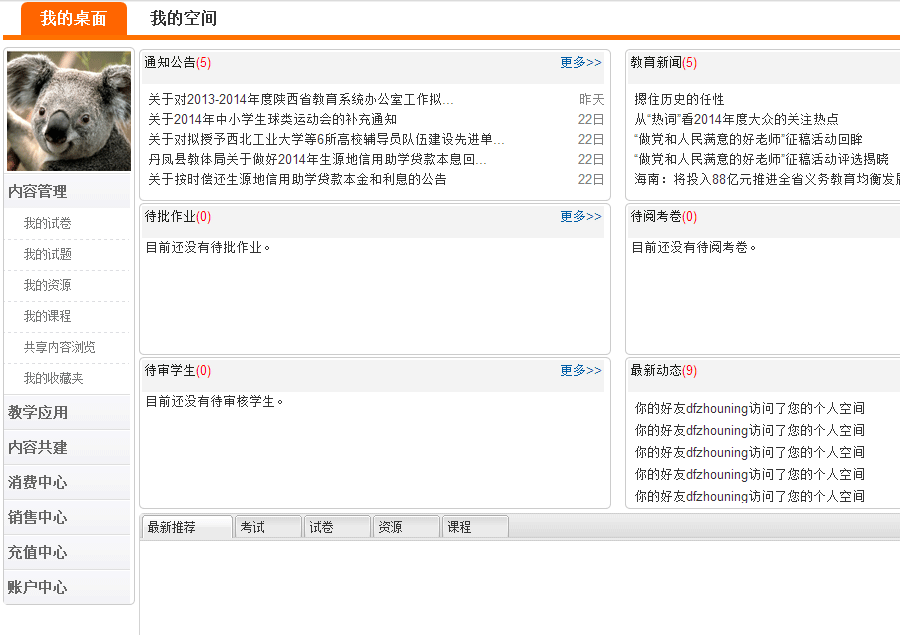
Task: Expand the 内容共建 sidebar section
Action: (38, 447)
